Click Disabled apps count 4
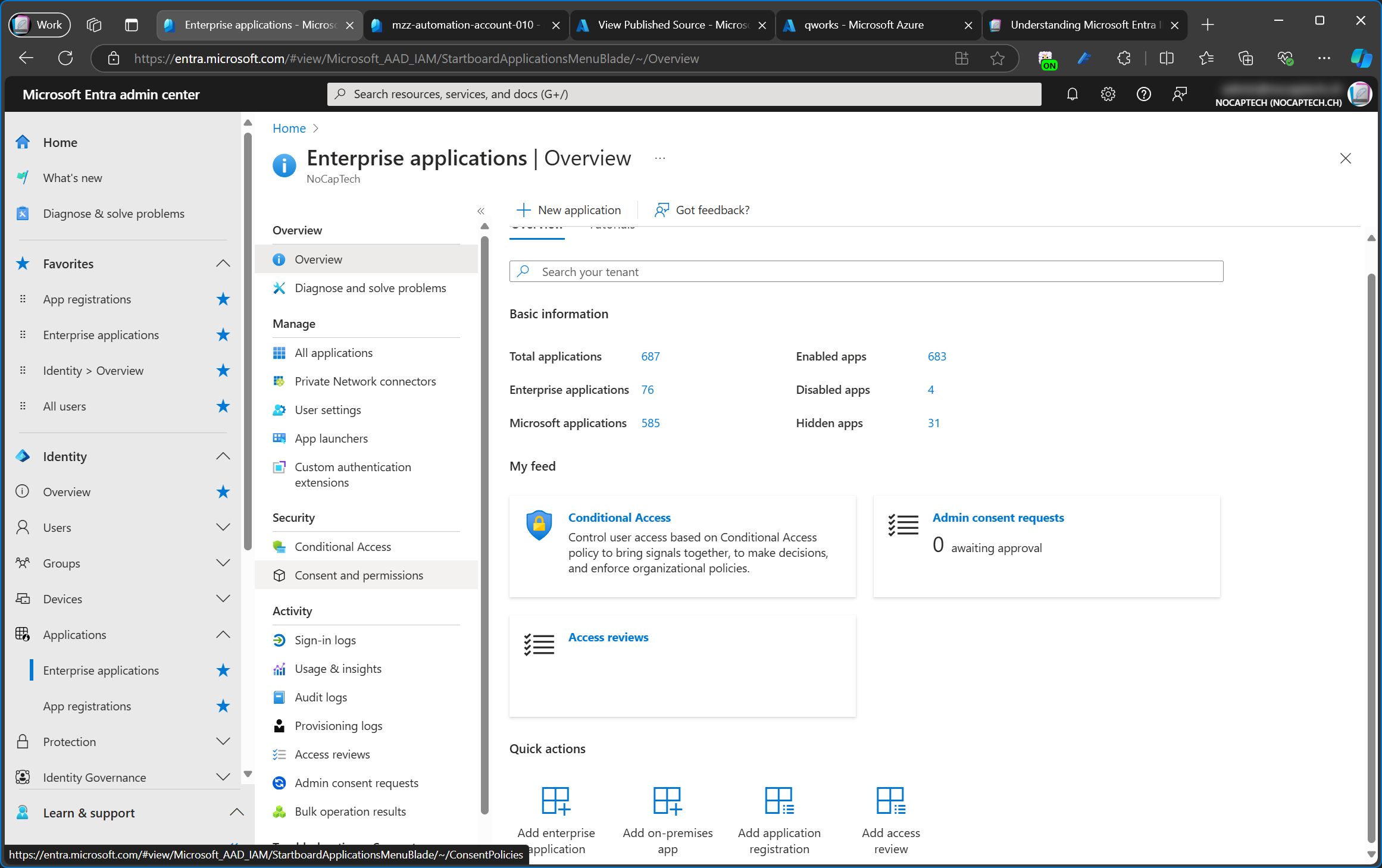The height and width of the screenshot is (868, 1382). pos(931,390)
